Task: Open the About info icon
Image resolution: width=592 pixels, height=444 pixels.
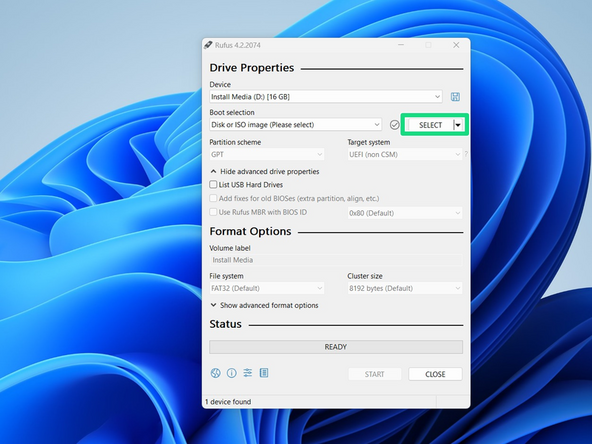Action: (231, 373)
